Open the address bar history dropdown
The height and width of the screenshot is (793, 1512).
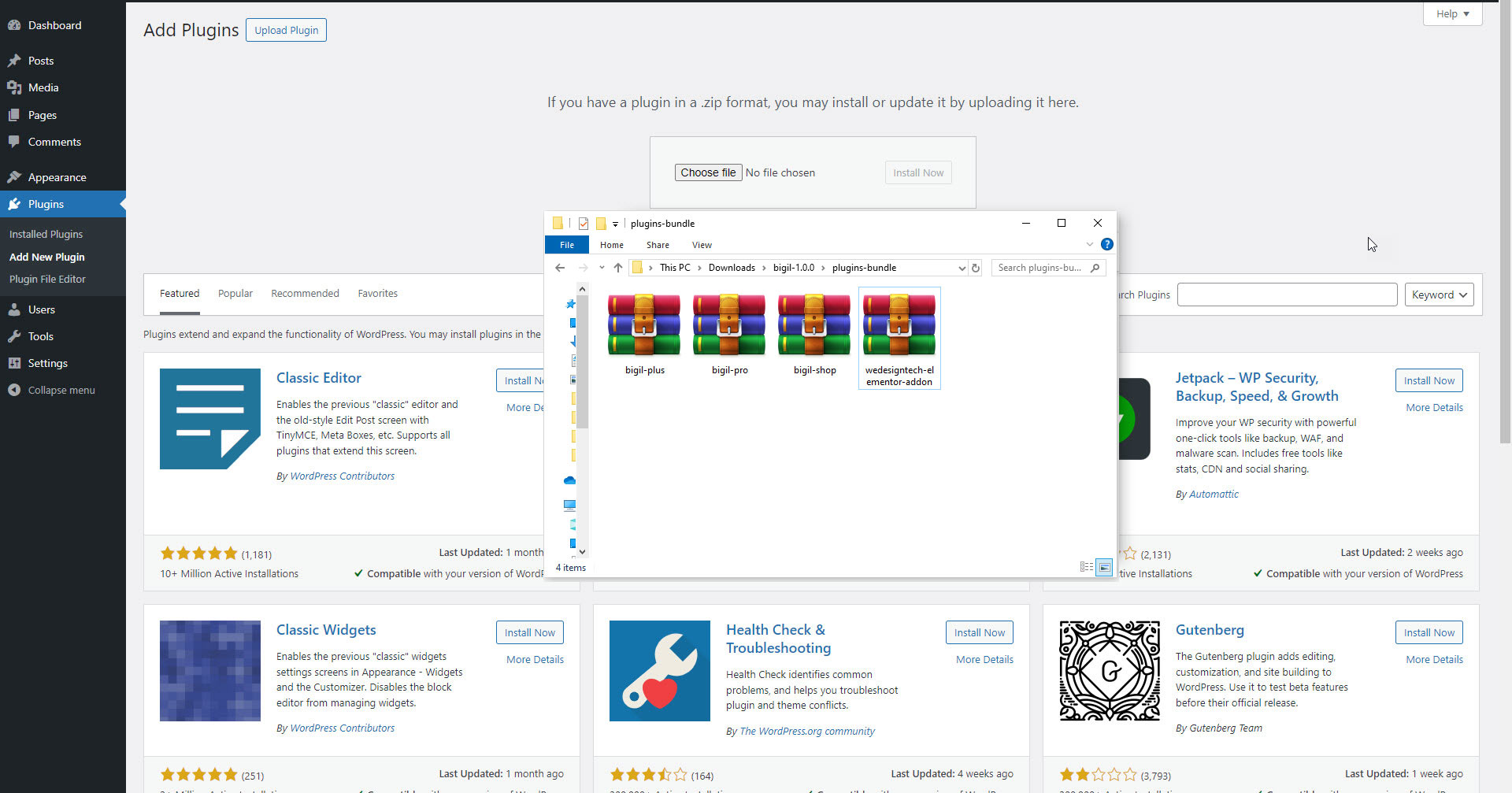point(962,268)
